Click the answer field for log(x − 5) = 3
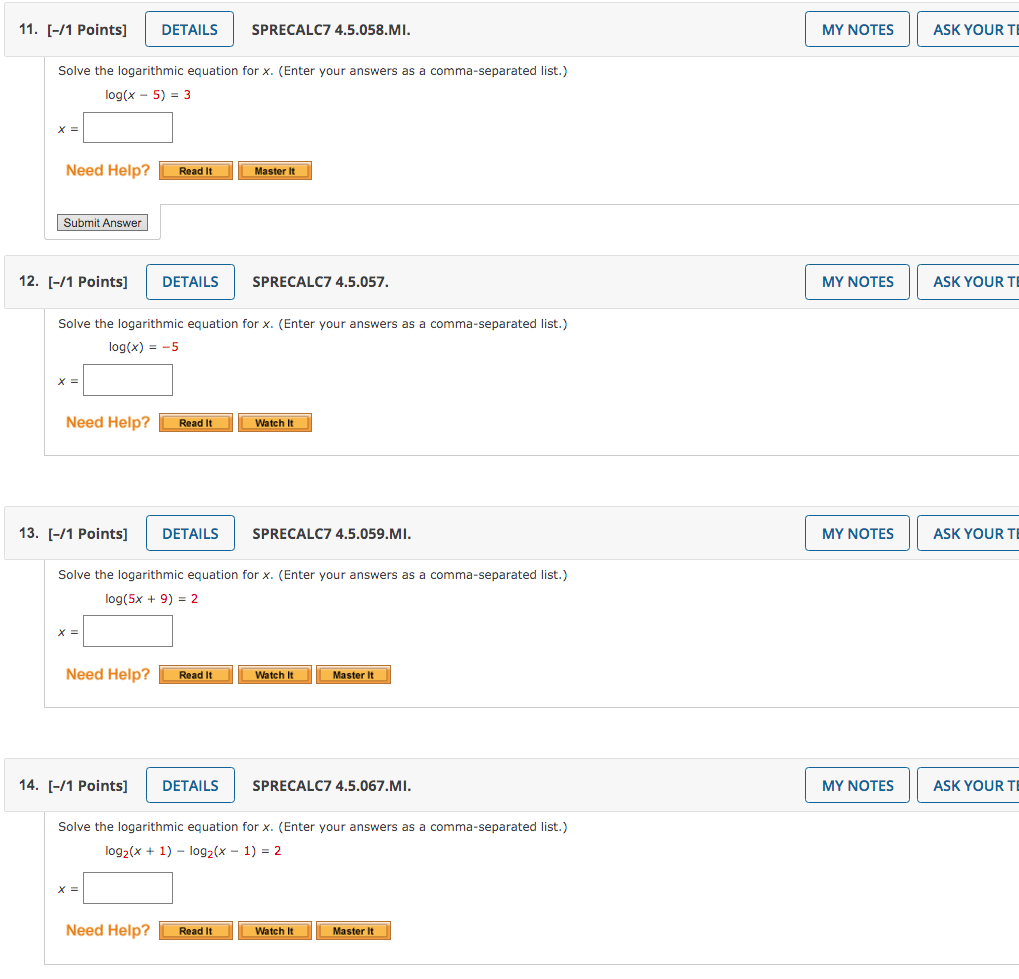 point(127,127)
